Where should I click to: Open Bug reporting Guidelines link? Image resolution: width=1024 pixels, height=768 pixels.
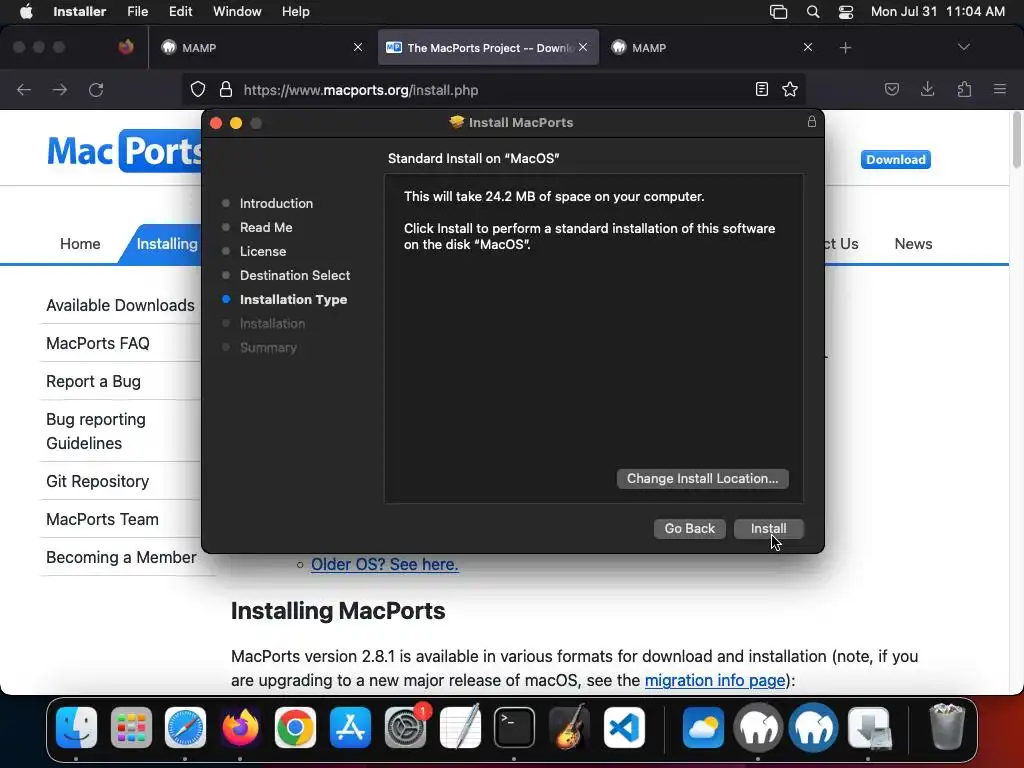click(x=96, y=431)
